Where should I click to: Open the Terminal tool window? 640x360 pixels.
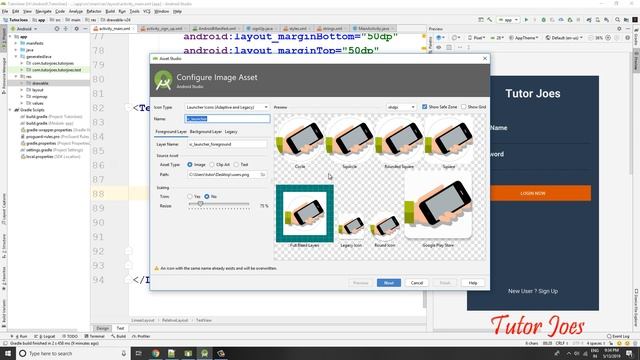(x=94, y=336)
